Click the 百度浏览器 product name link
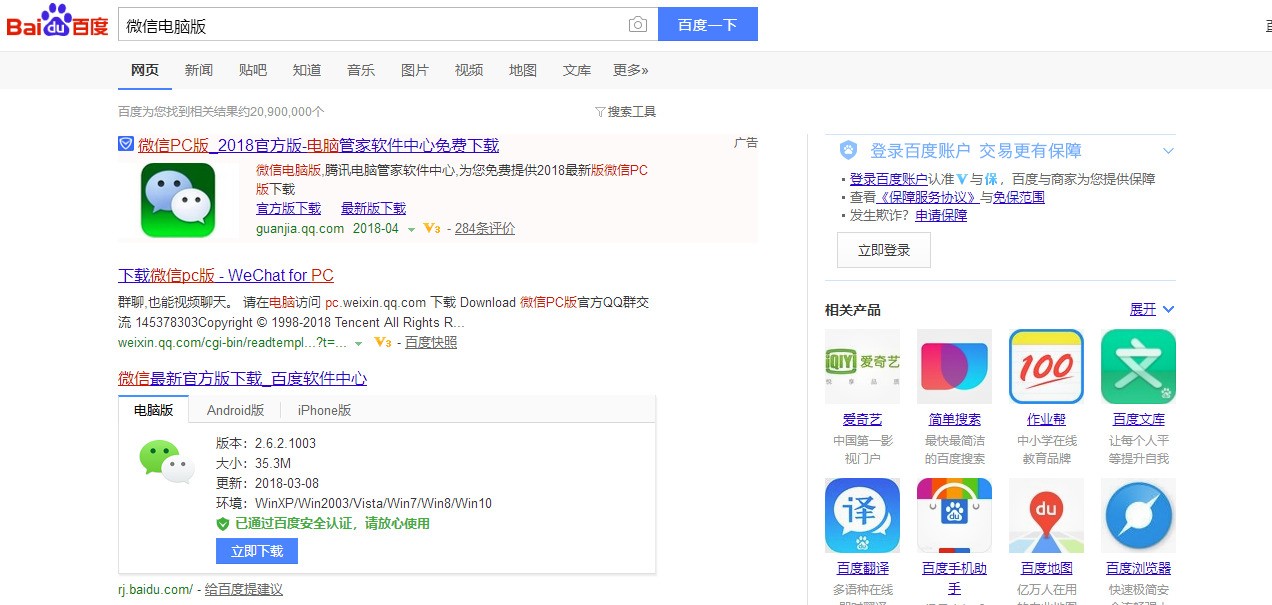The image size is (1272, 605). click(x=1138, y=568)
